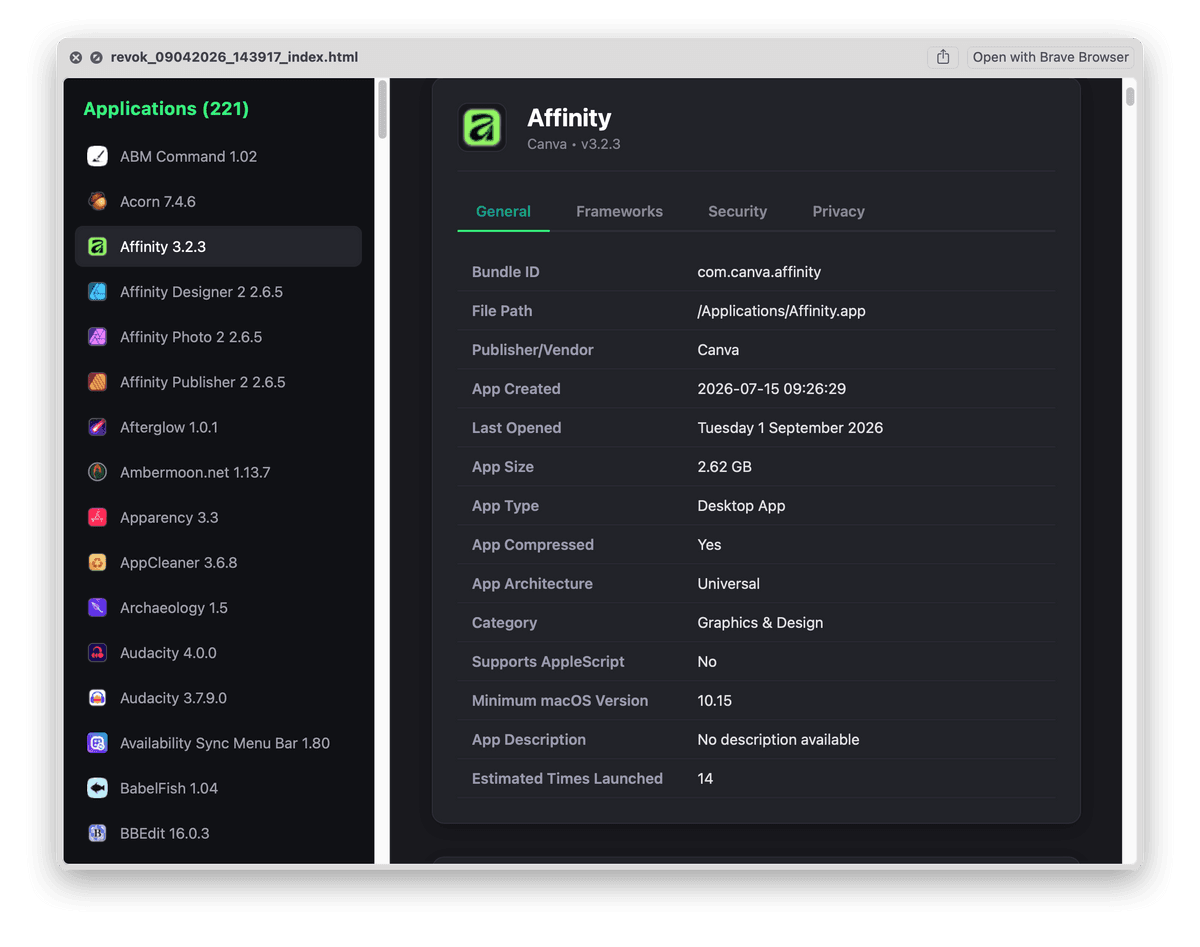Click the AppCleaner app icon
This screenshot has height=947, width=1200.
pyautogui.click(x=97, y=562)
